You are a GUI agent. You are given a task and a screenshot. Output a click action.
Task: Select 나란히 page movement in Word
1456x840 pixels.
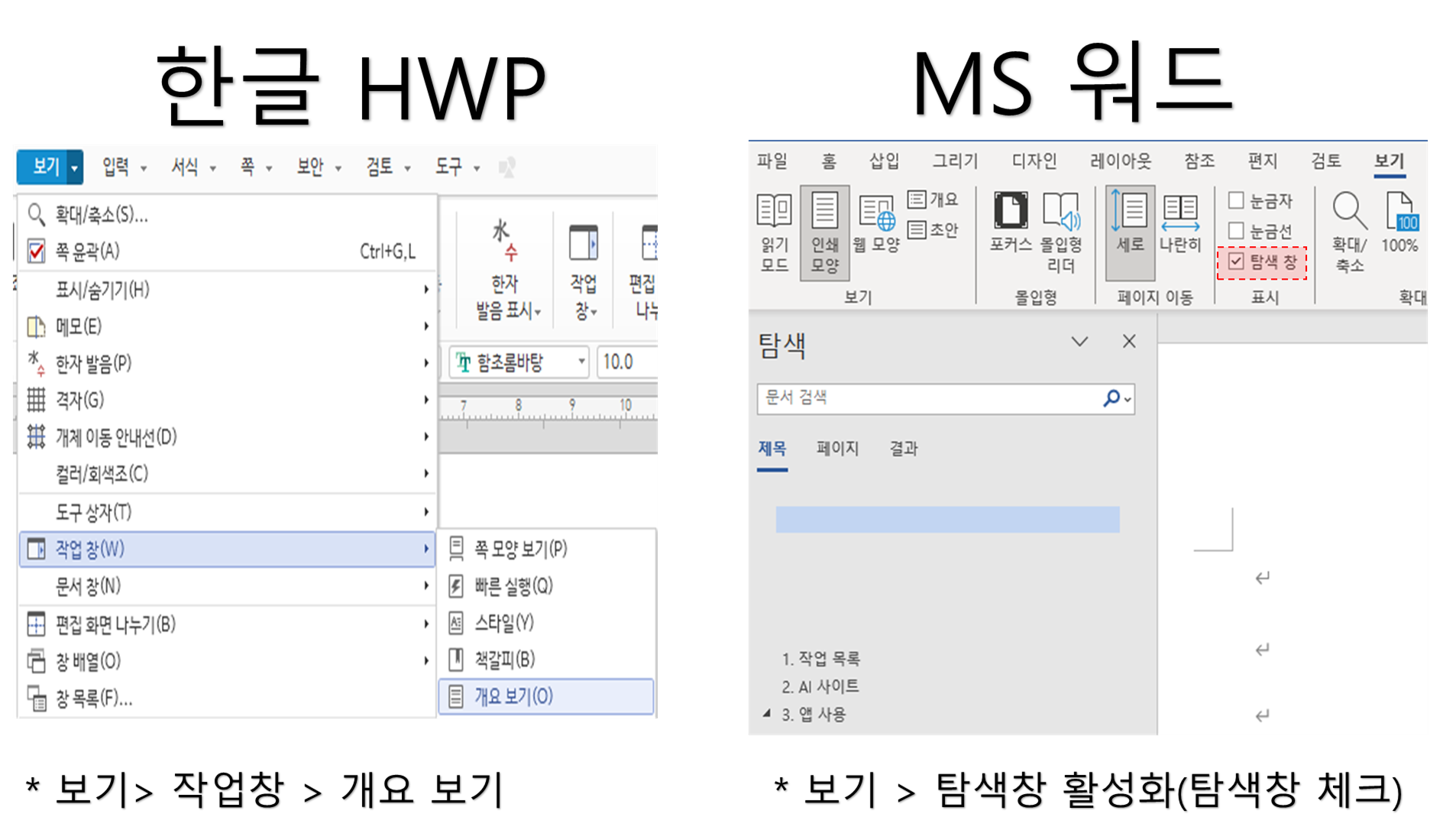(x=1180, y=223)
